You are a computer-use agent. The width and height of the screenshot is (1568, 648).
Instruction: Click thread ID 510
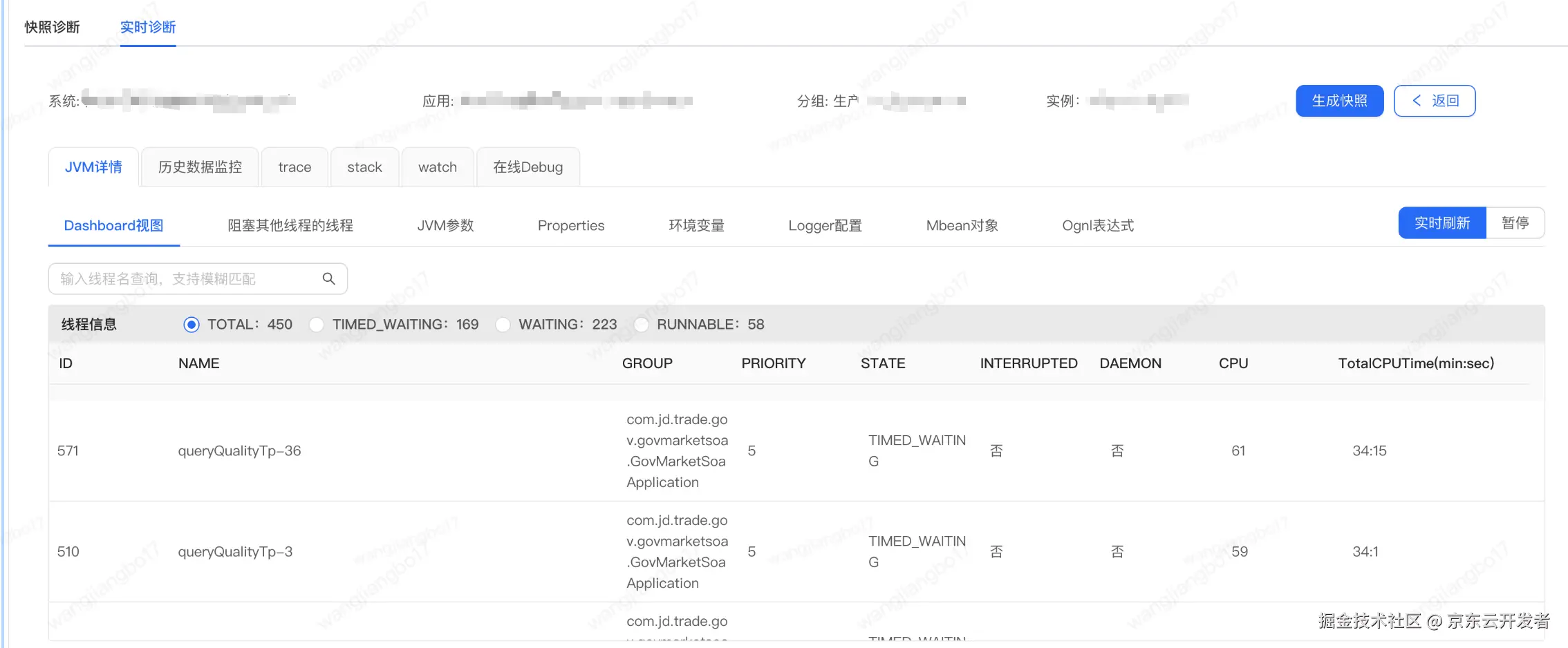[68, 552]
